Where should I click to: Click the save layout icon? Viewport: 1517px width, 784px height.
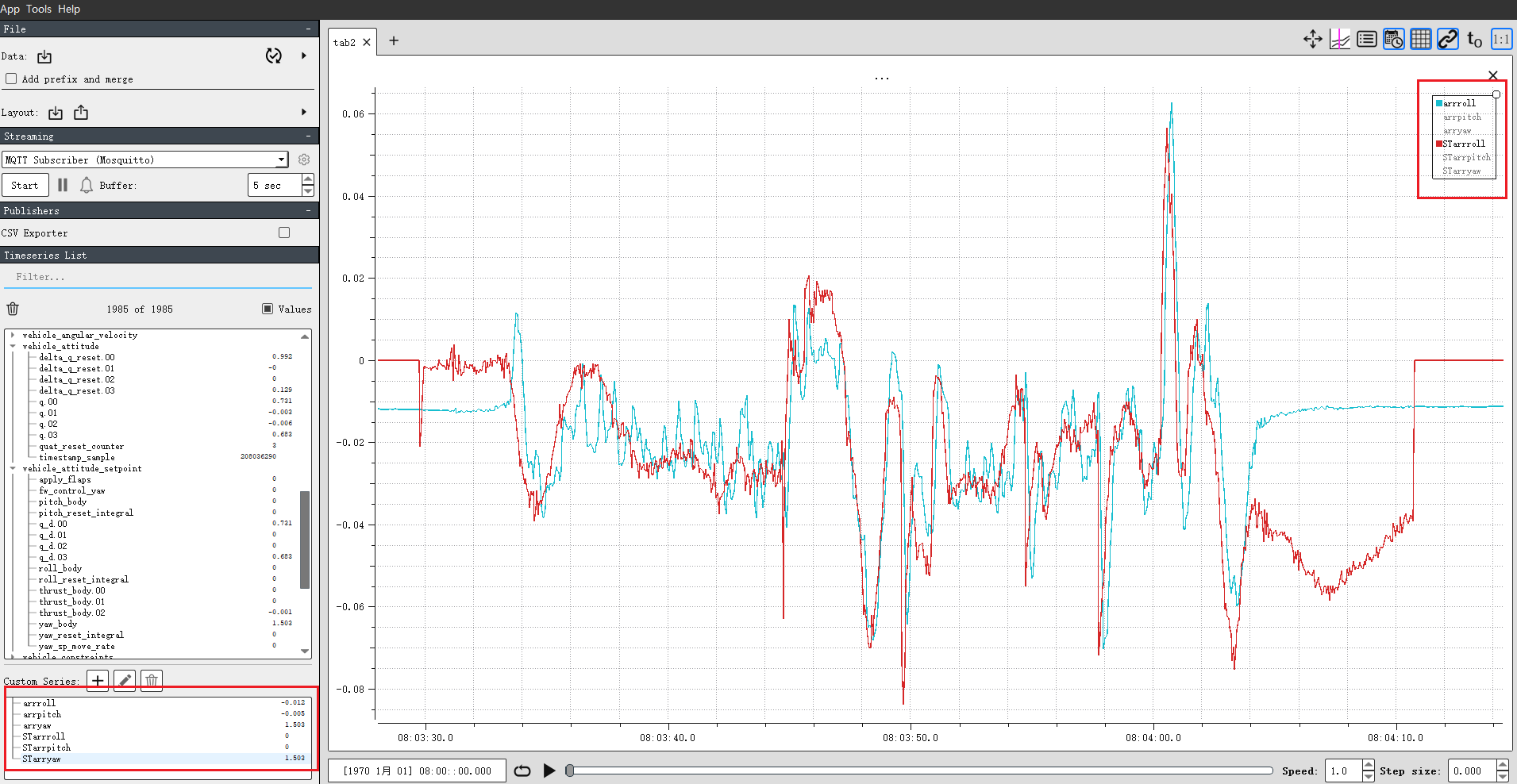coord(81,113)
